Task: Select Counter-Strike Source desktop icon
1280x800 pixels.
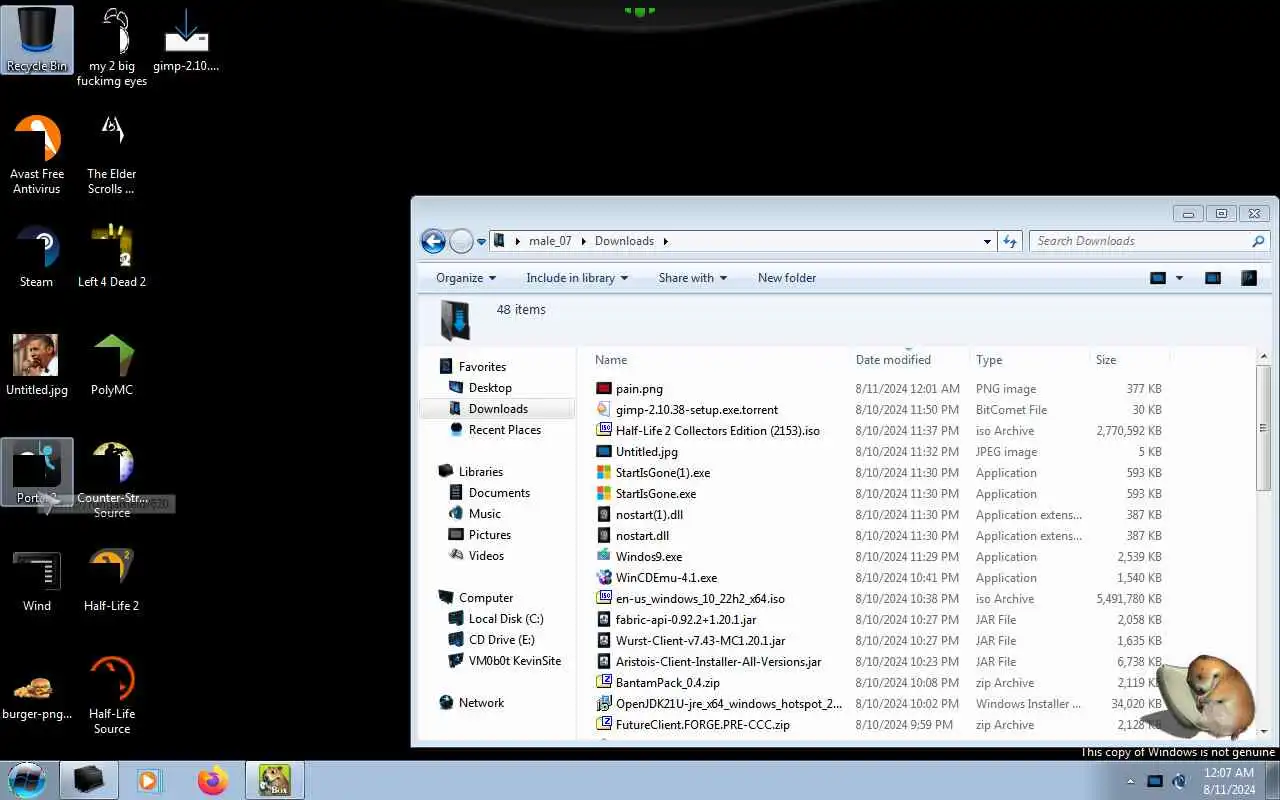Action: coord(112,478)
